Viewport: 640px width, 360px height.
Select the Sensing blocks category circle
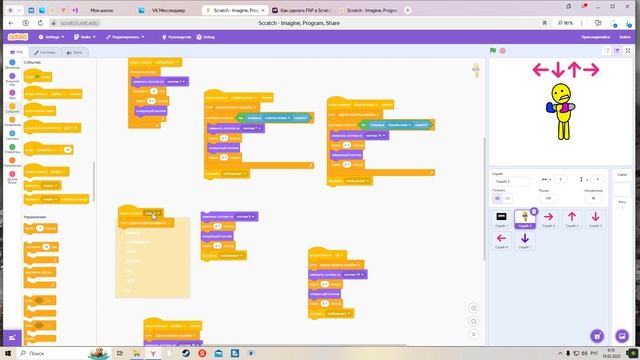[x=12, y=133]
